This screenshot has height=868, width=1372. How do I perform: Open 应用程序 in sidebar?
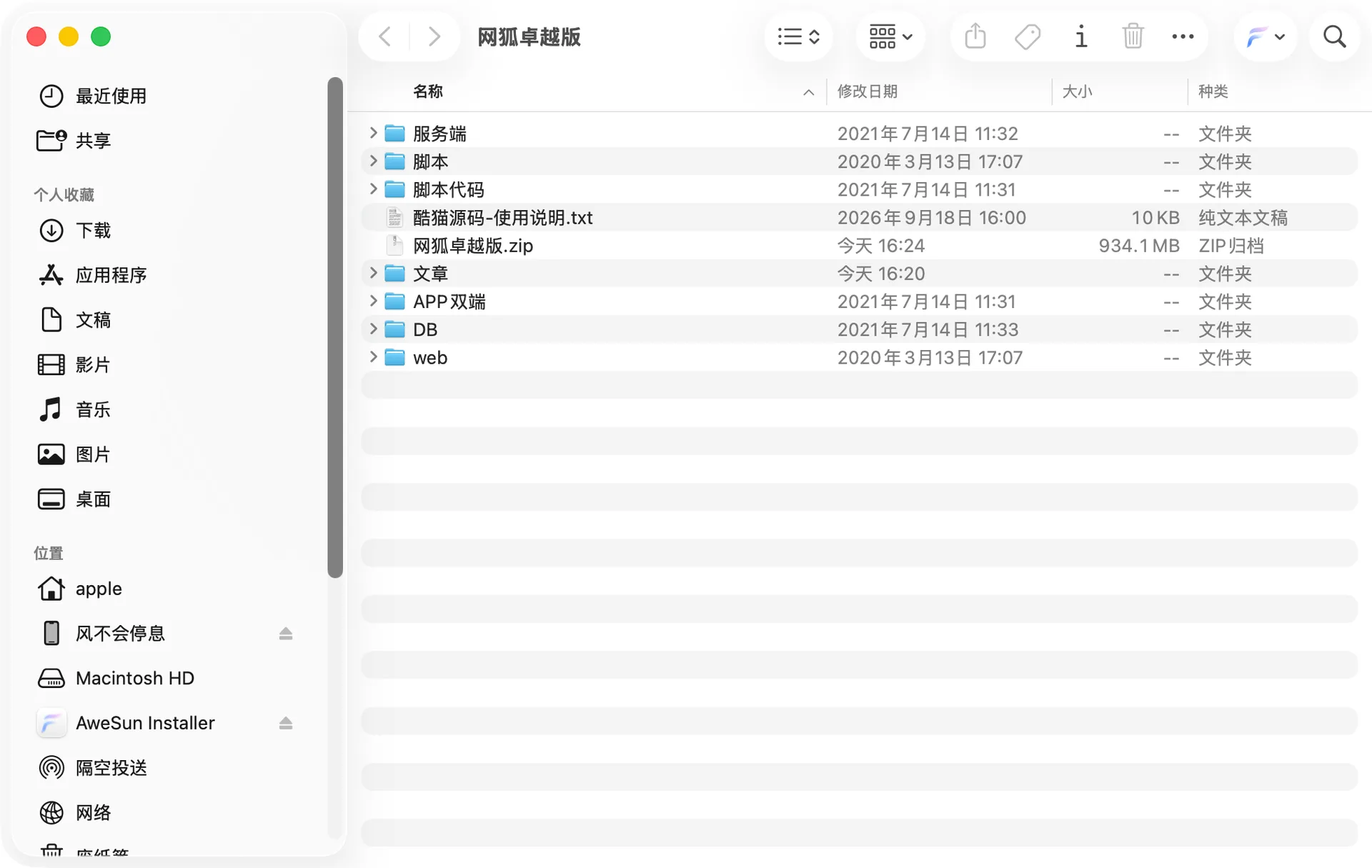92,275
